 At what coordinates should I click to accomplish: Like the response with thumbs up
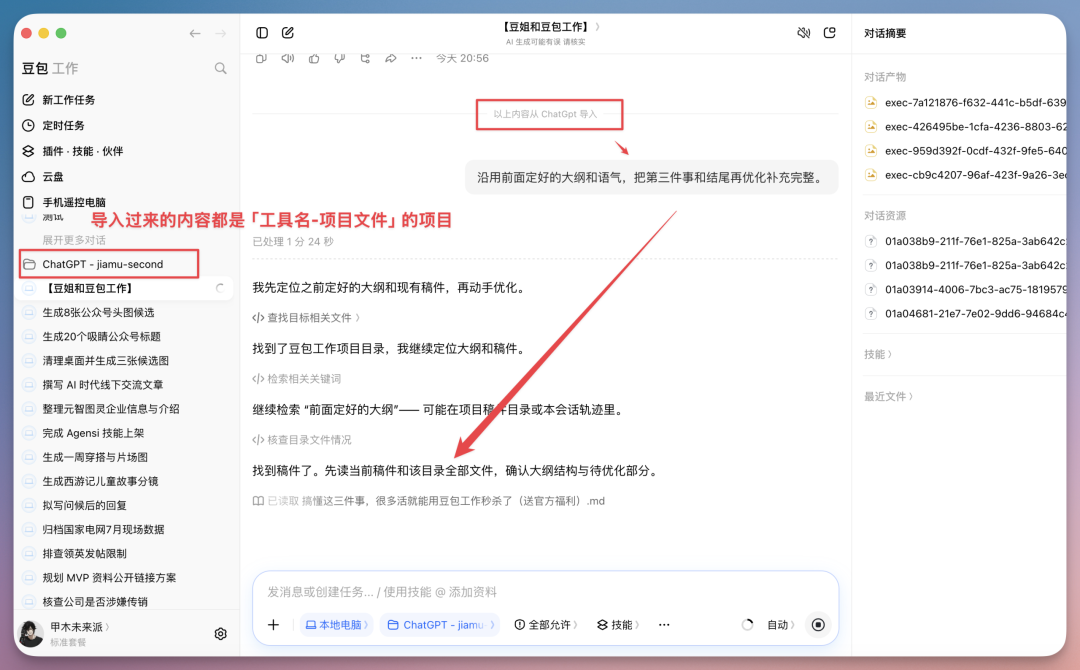click(314, 59)
